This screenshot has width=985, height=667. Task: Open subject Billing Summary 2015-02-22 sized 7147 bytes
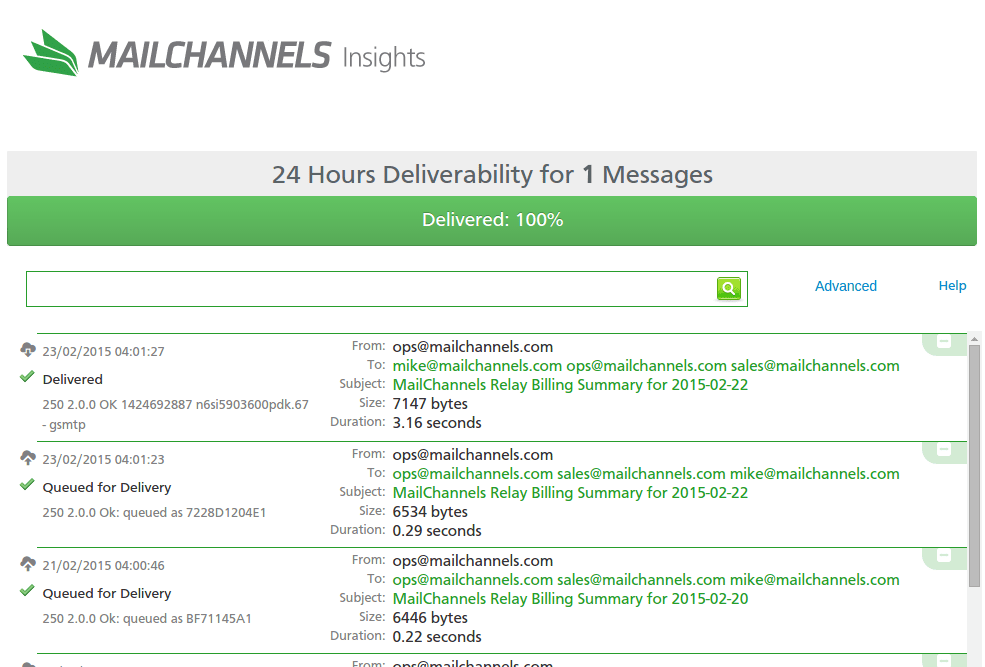[570, 385]
